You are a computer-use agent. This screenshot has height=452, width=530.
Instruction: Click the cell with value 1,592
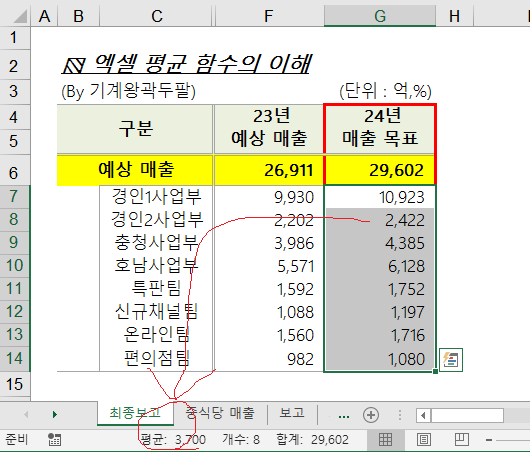pos(269,289)
